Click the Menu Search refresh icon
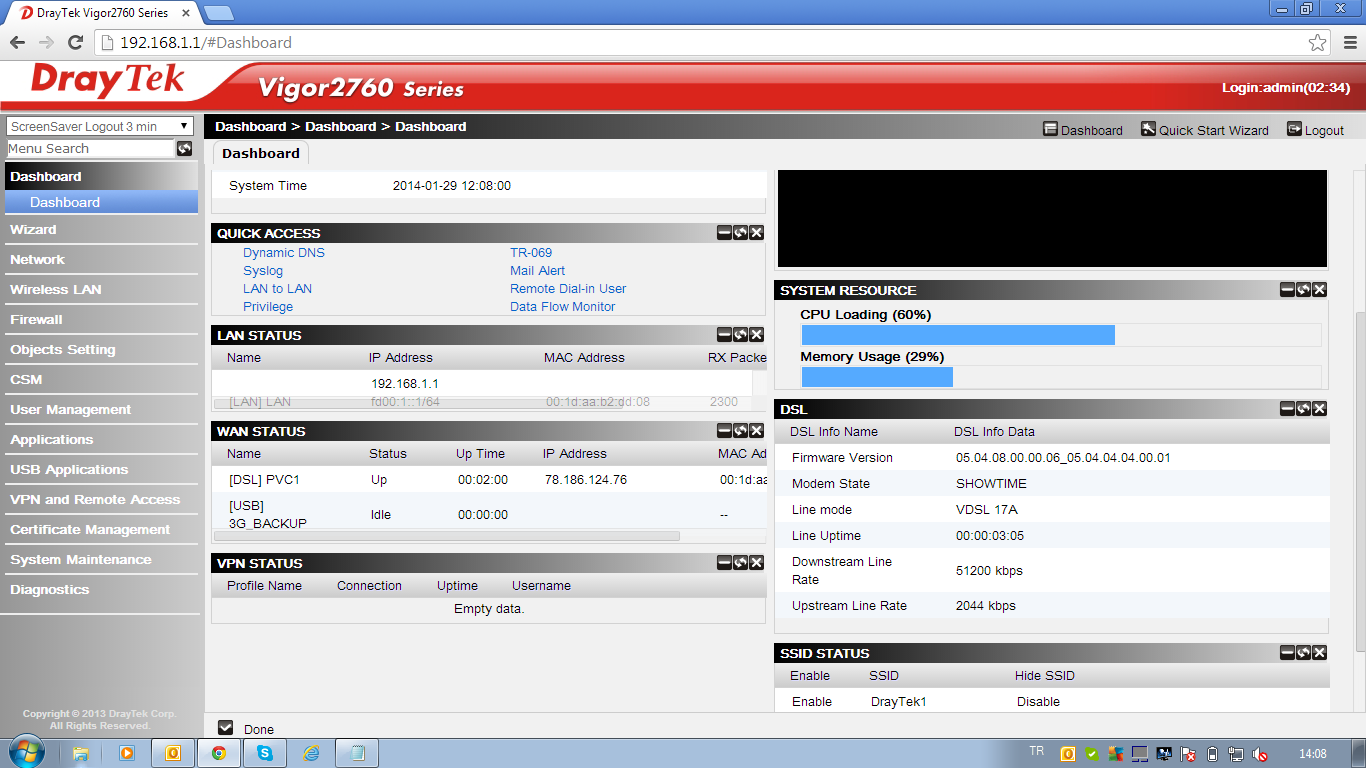Image resolution: width=1366 pixels, height=768 pixels. [x=184, y=149]
